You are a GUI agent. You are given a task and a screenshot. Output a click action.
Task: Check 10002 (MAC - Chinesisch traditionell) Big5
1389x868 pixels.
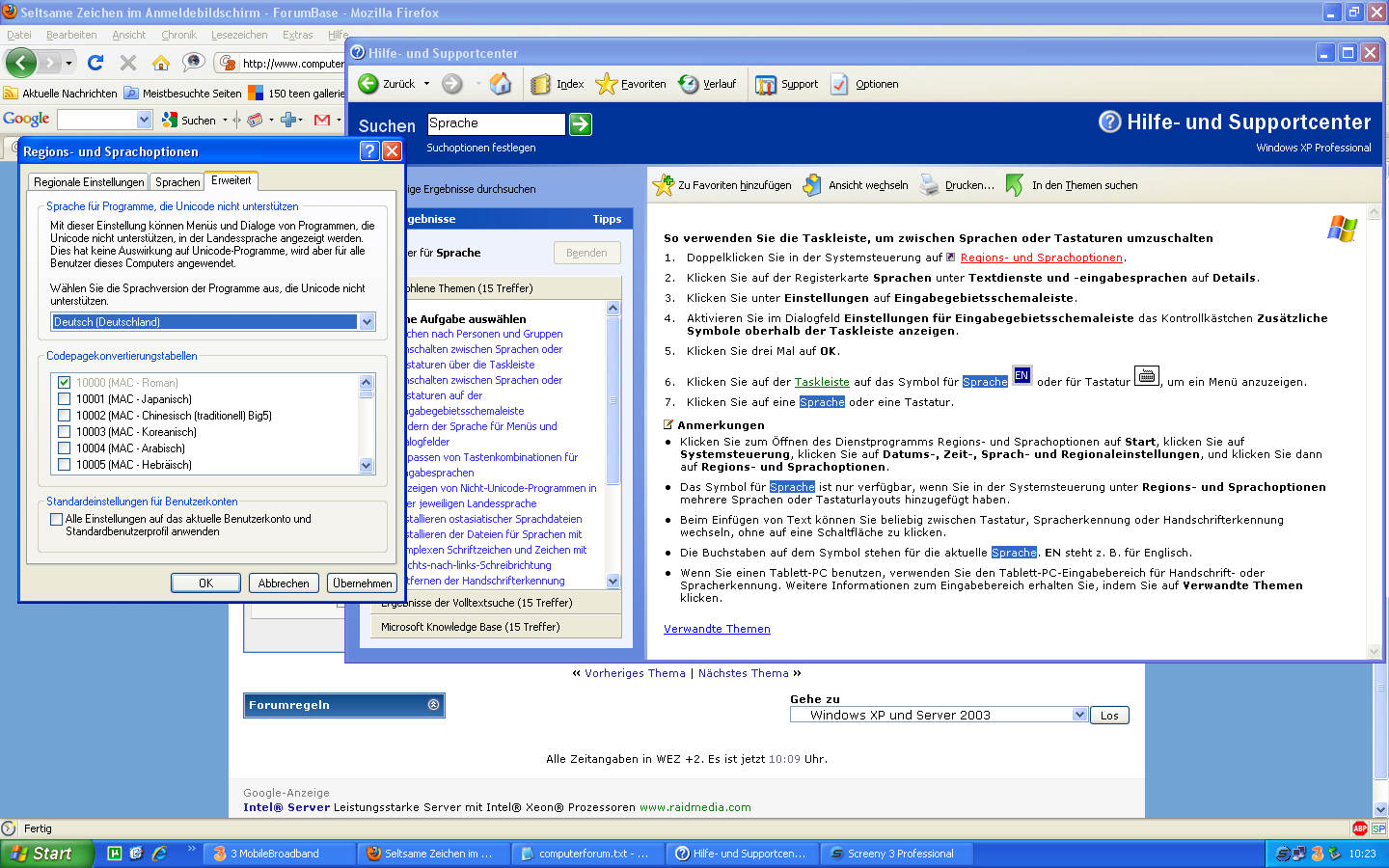(64, 416)
